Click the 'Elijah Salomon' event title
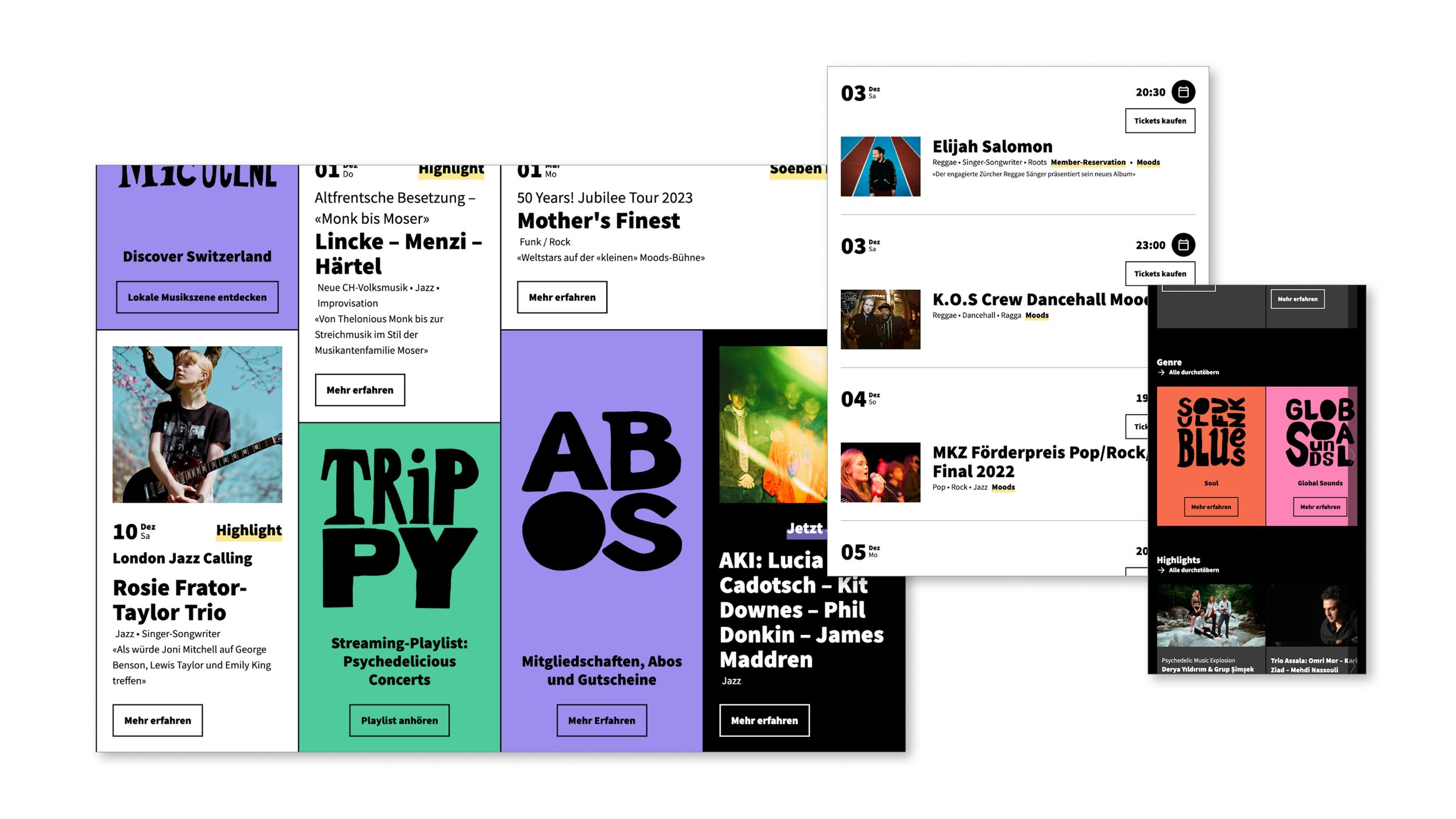This screenshot has height=819, width=1456. pyautogui.click(x=992, y=146)
